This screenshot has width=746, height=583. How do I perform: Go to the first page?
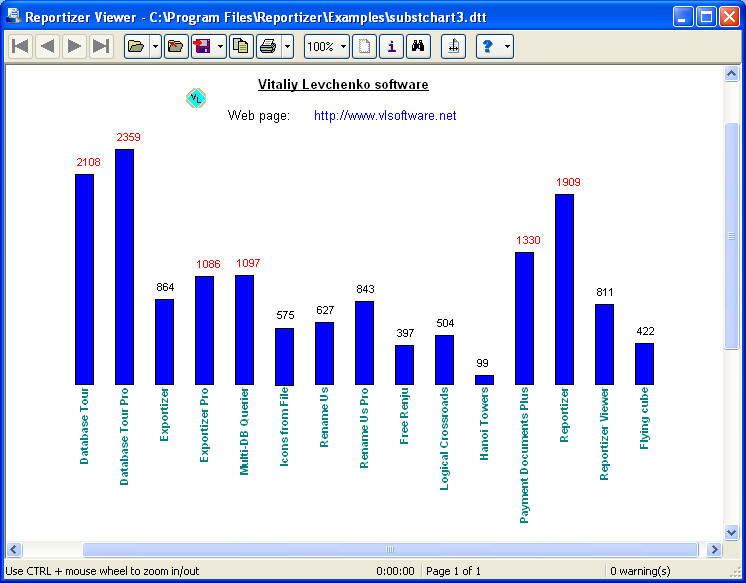20,47
